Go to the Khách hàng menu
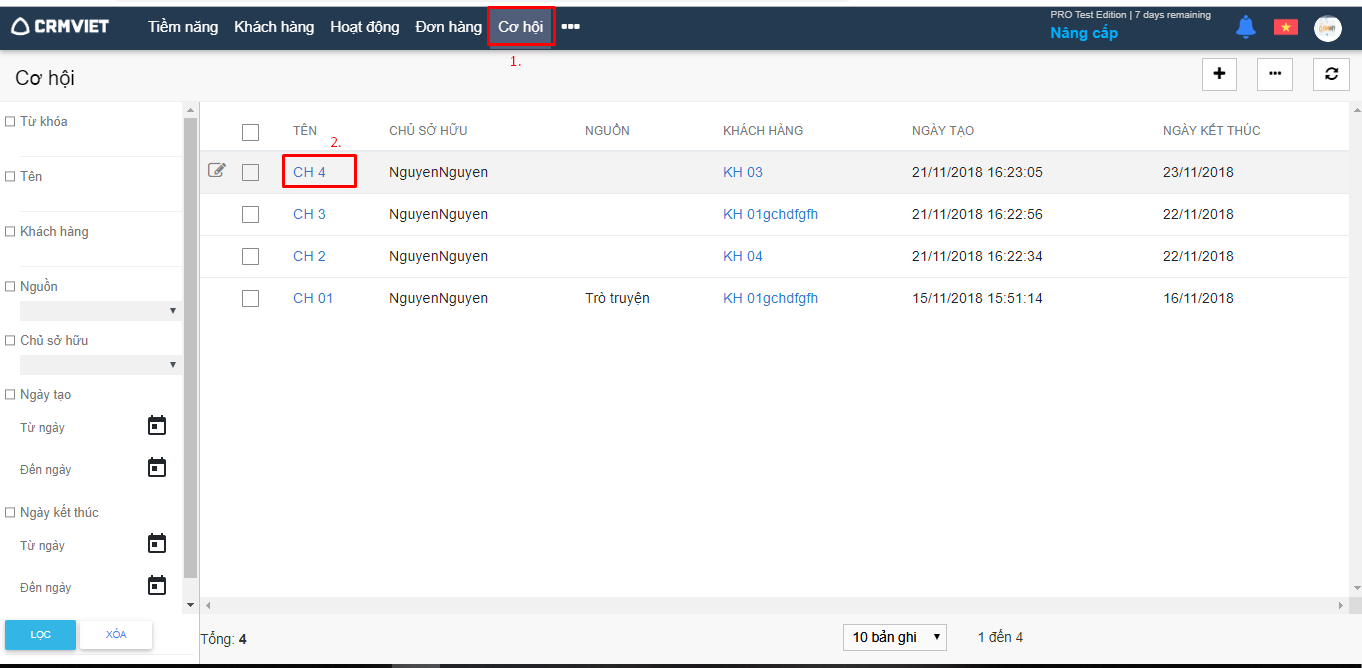 [274, 27]
